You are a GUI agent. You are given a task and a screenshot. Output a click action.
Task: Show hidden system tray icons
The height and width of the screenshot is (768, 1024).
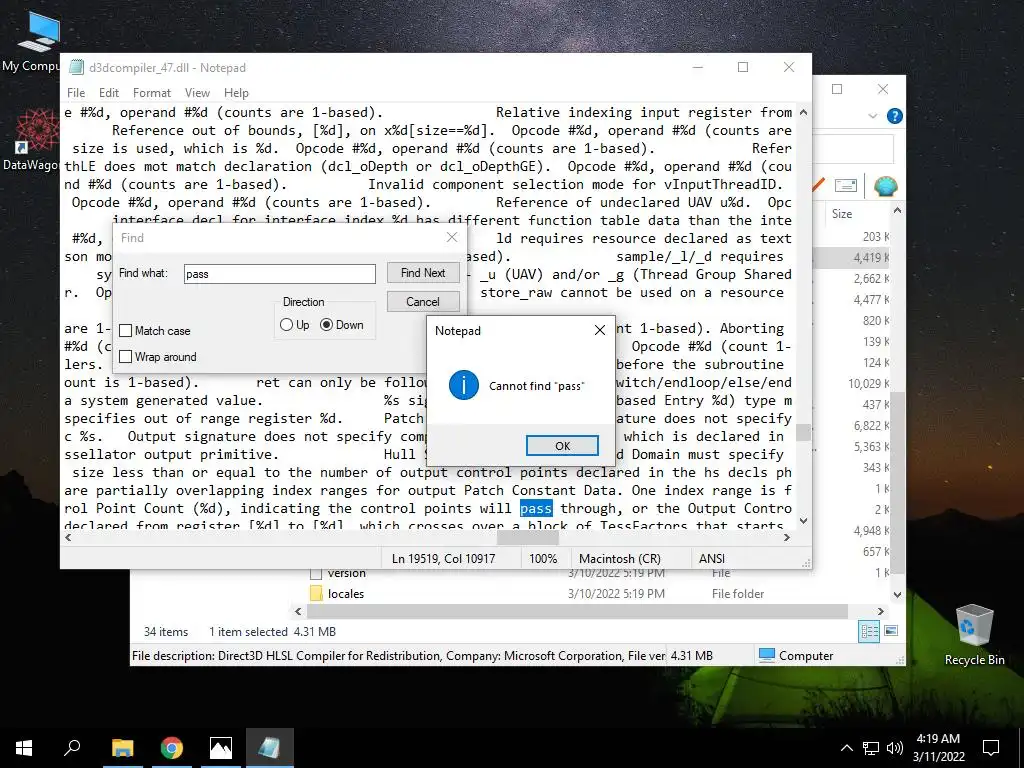(846, 748)
